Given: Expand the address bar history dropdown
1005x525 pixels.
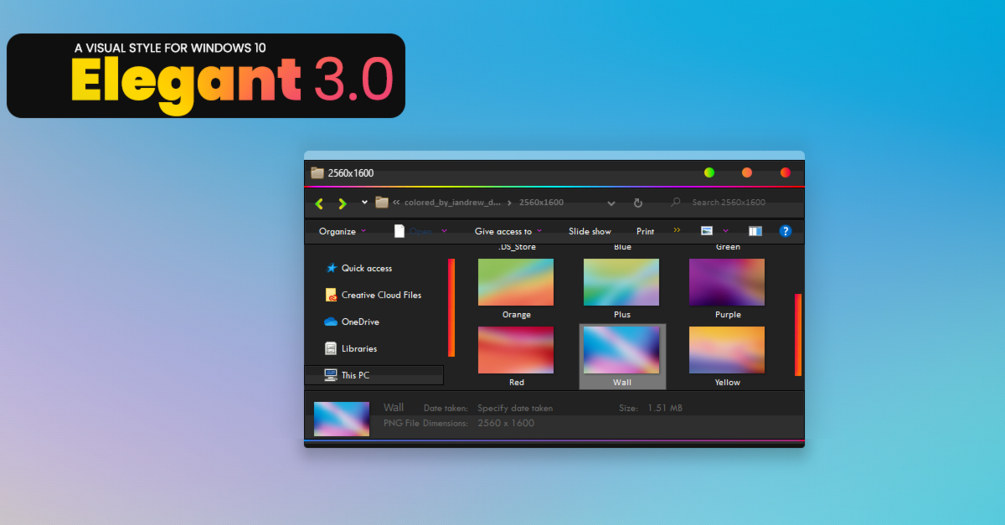Looking at the screenshot, I should click(611, 203).
